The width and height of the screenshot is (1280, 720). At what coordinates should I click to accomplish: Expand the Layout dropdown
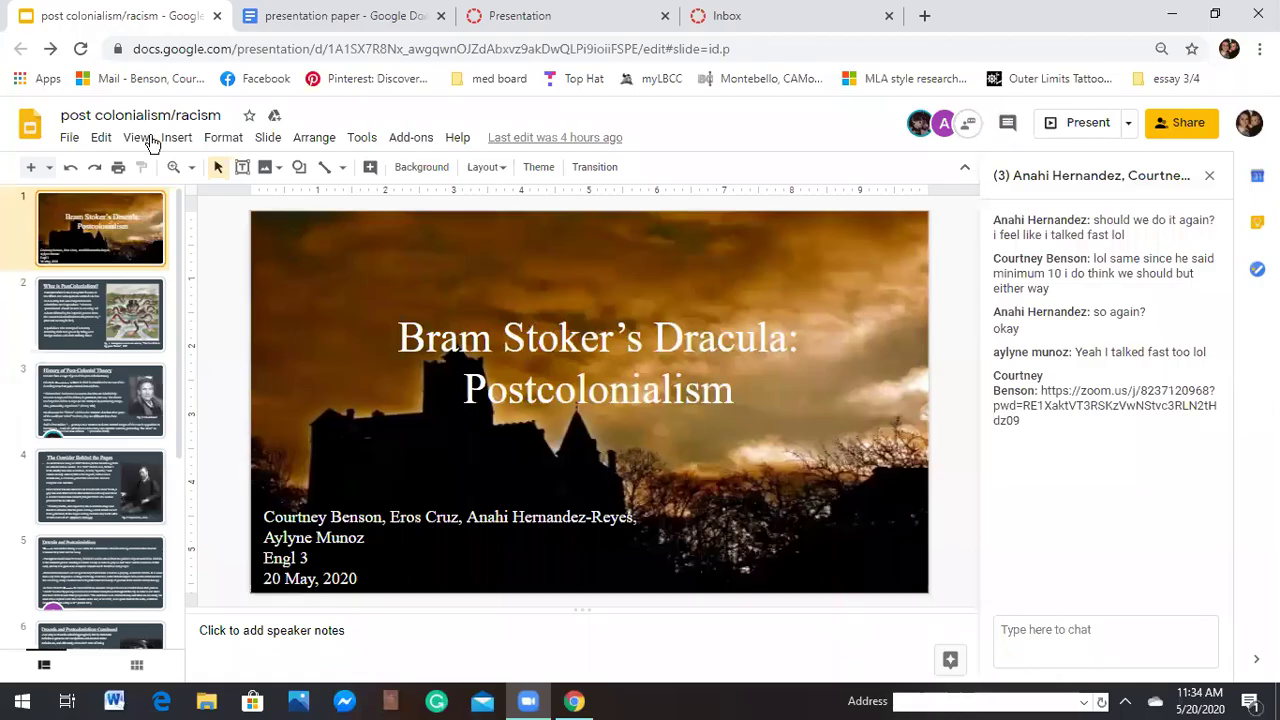point(486,167)
